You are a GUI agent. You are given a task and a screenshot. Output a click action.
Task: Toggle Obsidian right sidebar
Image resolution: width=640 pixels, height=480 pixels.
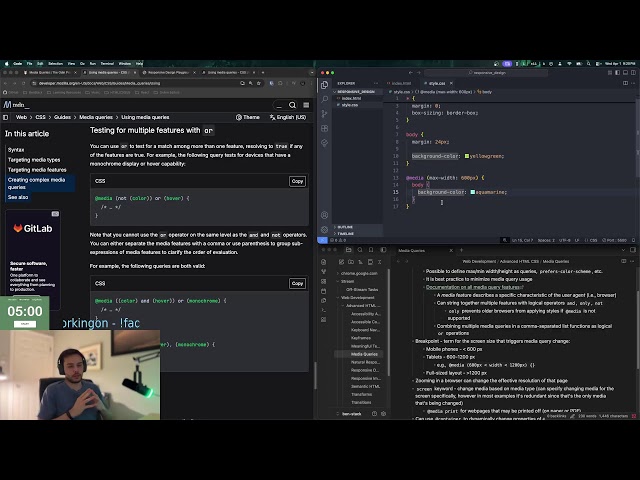(x=633, y=250)
